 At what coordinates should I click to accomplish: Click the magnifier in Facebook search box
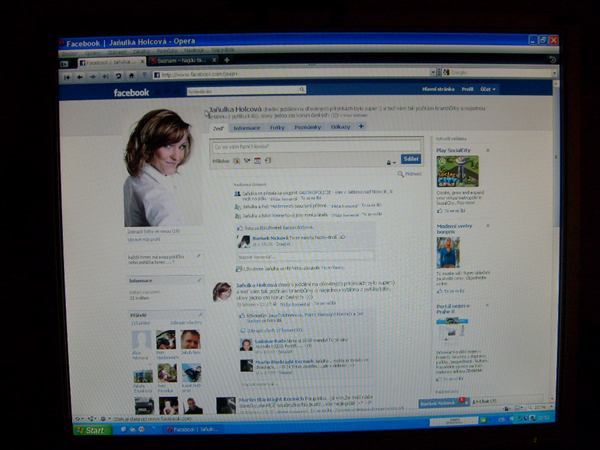click(302, 90)
